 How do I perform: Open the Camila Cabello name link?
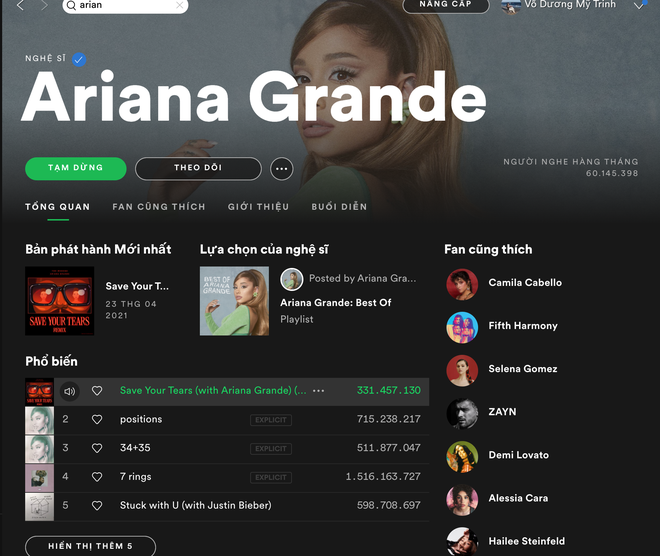pyautogui.click(x=525, y=283)
